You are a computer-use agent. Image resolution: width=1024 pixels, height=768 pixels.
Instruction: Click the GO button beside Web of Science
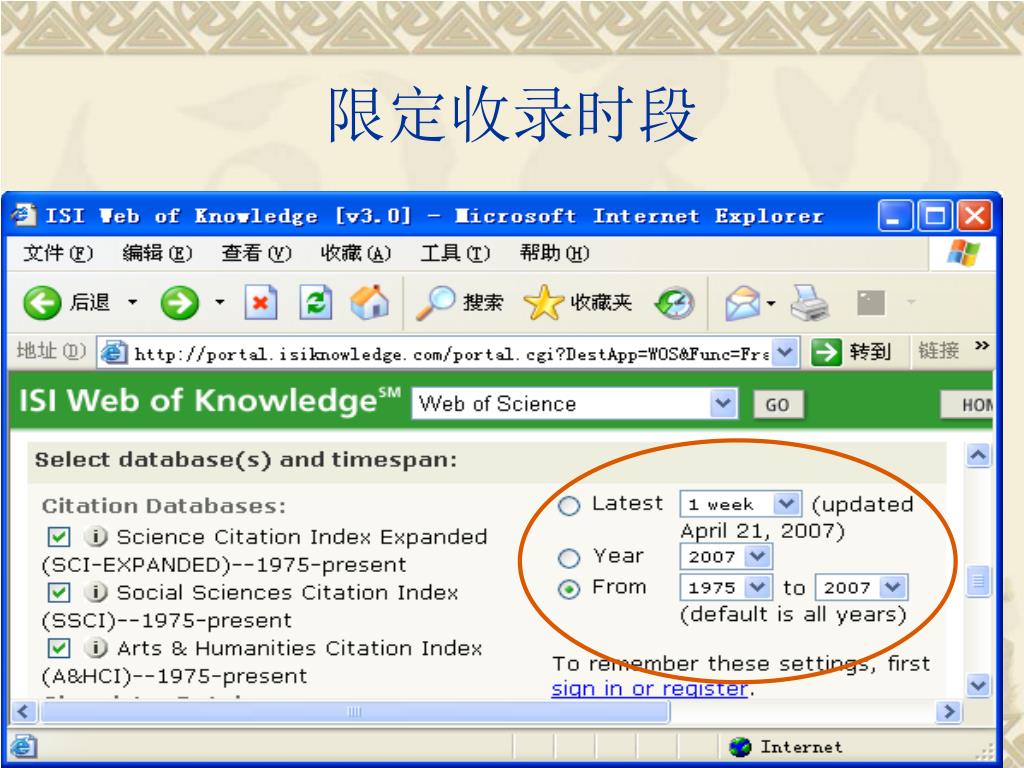tap(778, 405)
